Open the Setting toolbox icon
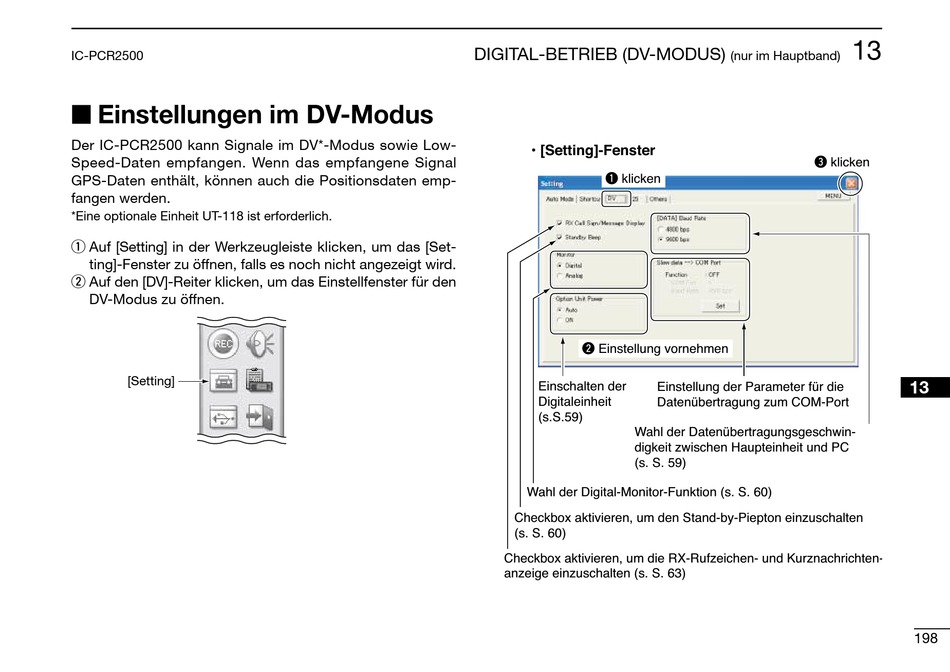The image size is (950, 672). click(223, 381)
